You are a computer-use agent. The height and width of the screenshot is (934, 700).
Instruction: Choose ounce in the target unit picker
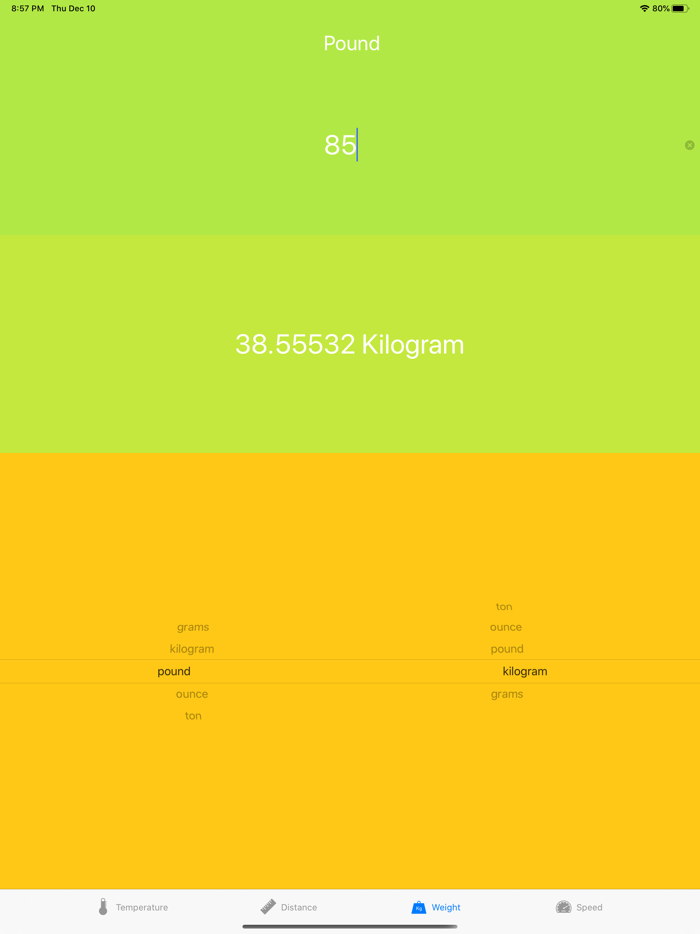(506, 627)
